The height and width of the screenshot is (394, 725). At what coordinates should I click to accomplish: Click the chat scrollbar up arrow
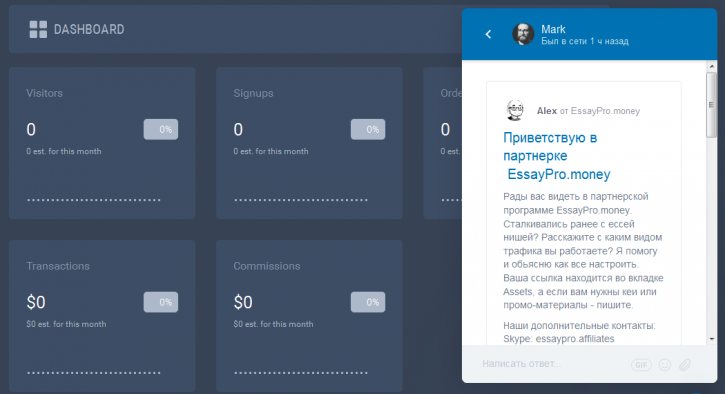click(712, 67)
